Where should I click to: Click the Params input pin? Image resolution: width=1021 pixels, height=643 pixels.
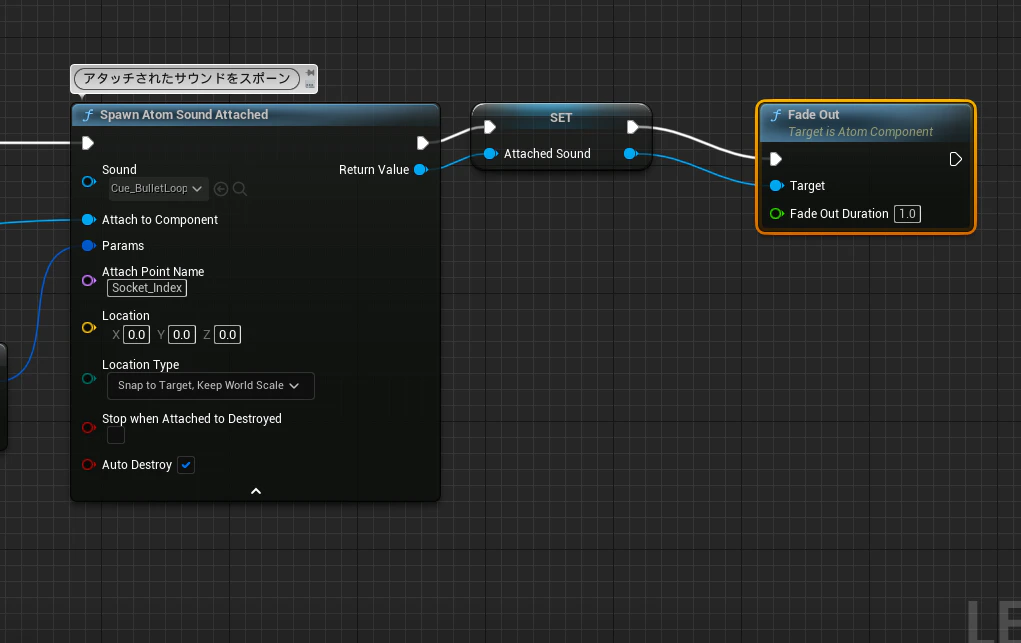click(89, 246)
